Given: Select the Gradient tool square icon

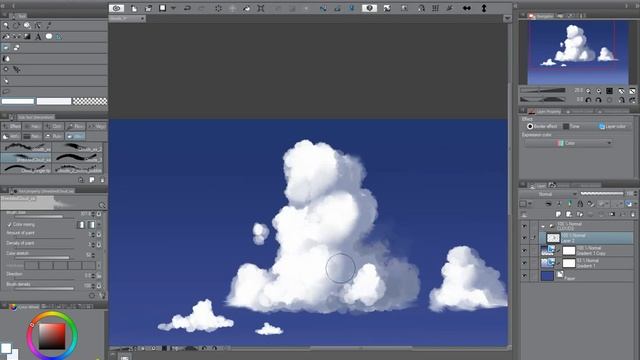Looking at the screenshot, I should point(27,36).
